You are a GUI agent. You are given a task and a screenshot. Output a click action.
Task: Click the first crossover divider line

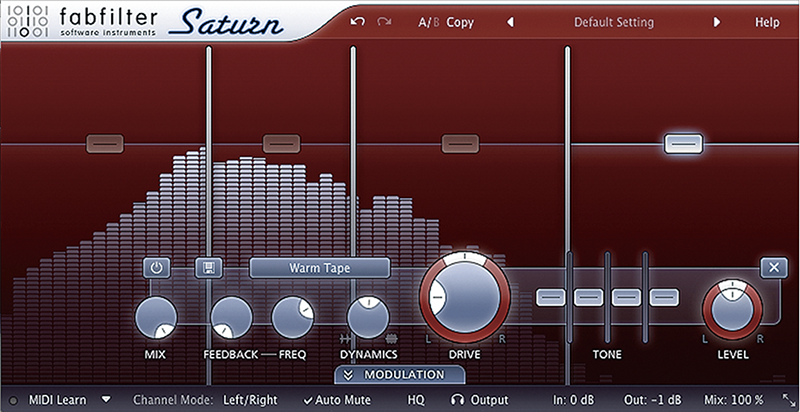click(x=208, y=215)
